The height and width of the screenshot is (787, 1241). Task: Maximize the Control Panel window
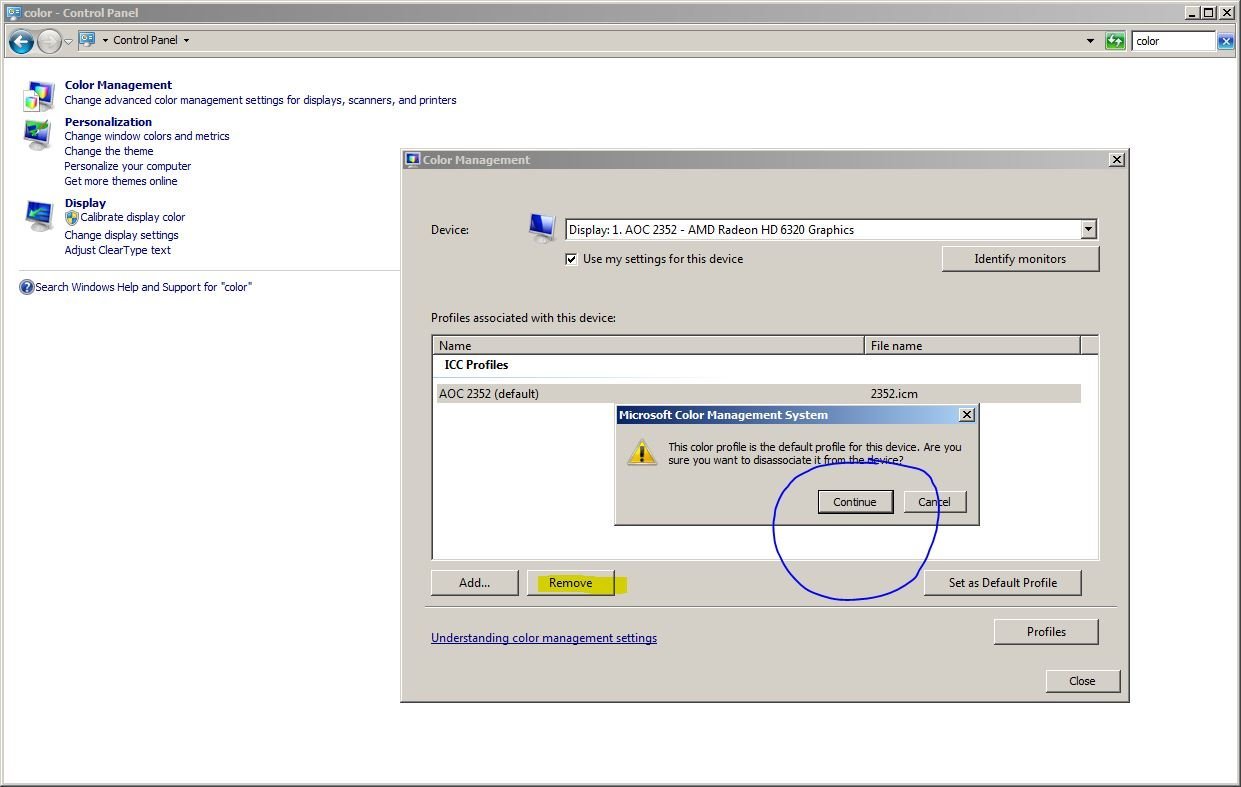[x=1208, y=13]
